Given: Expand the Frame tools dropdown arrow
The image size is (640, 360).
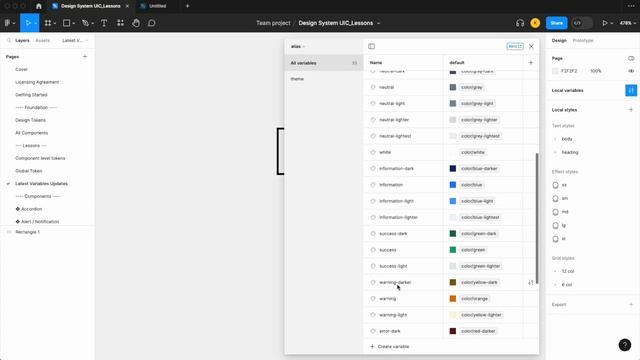Looking at the screenshot, I should coord(55,23).
